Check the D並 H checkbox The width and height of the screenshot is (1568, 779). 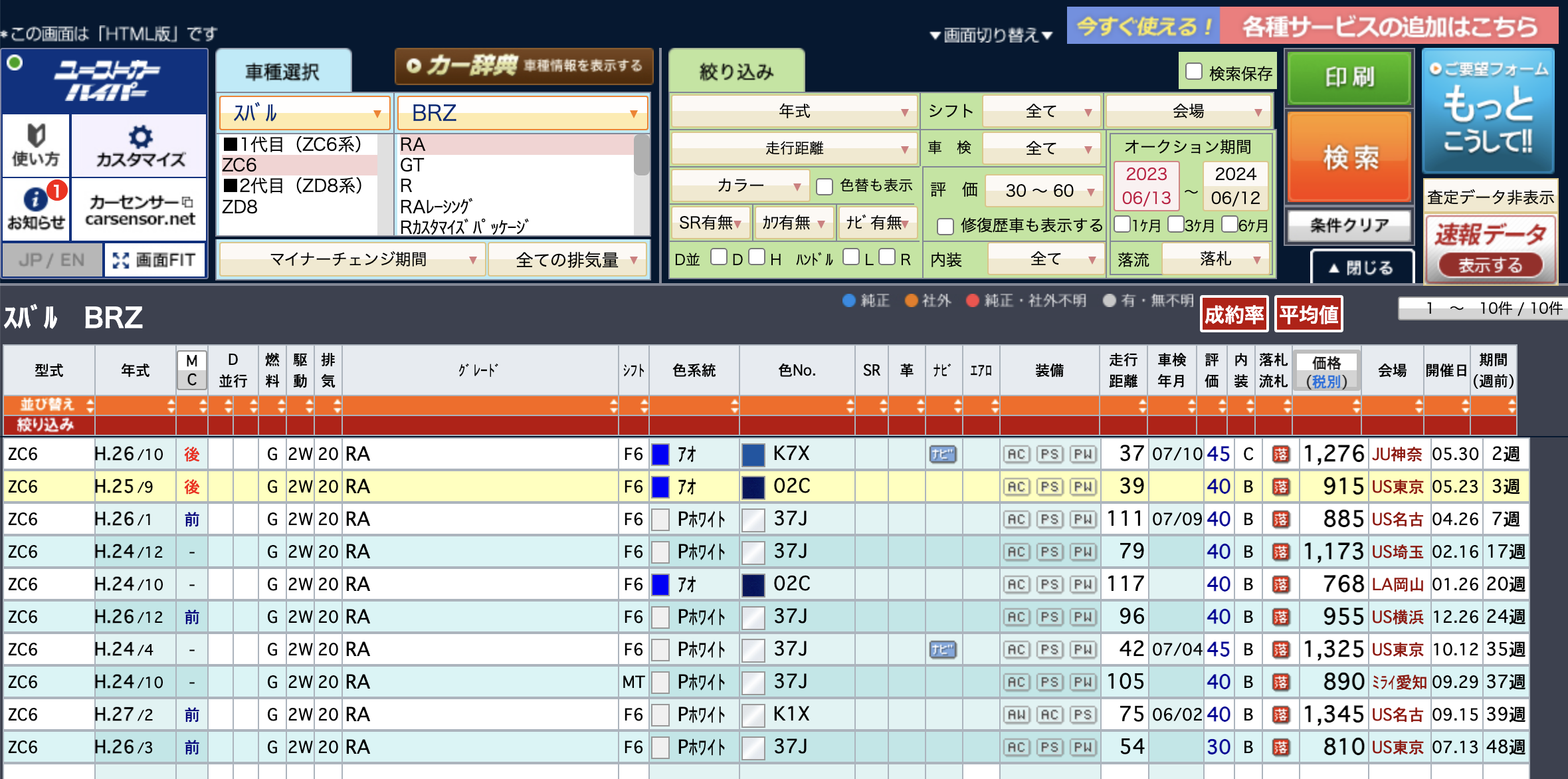[757, 257]
